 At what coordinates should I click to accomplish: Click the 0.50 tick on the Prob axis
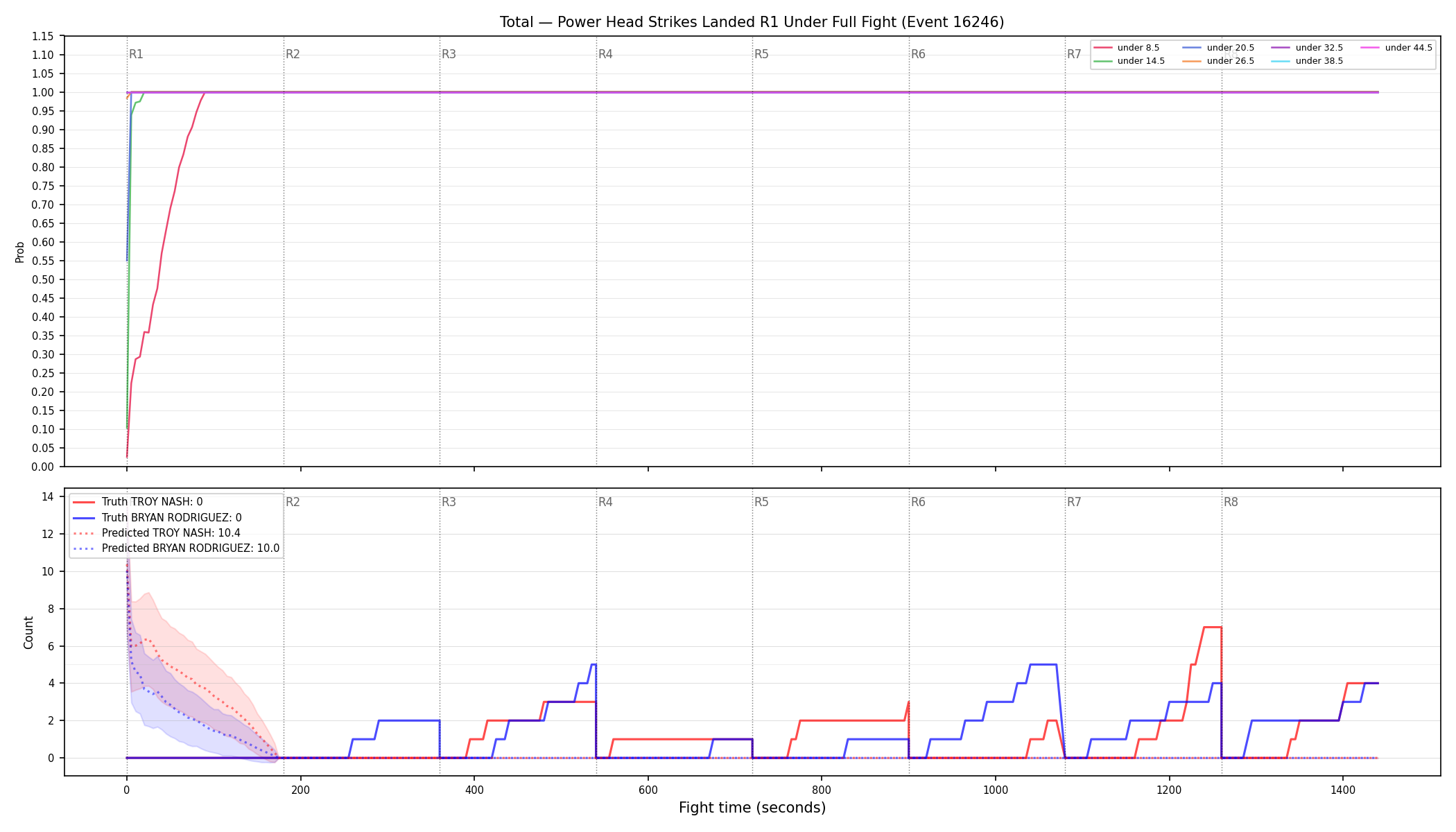(x=42, y=279)
